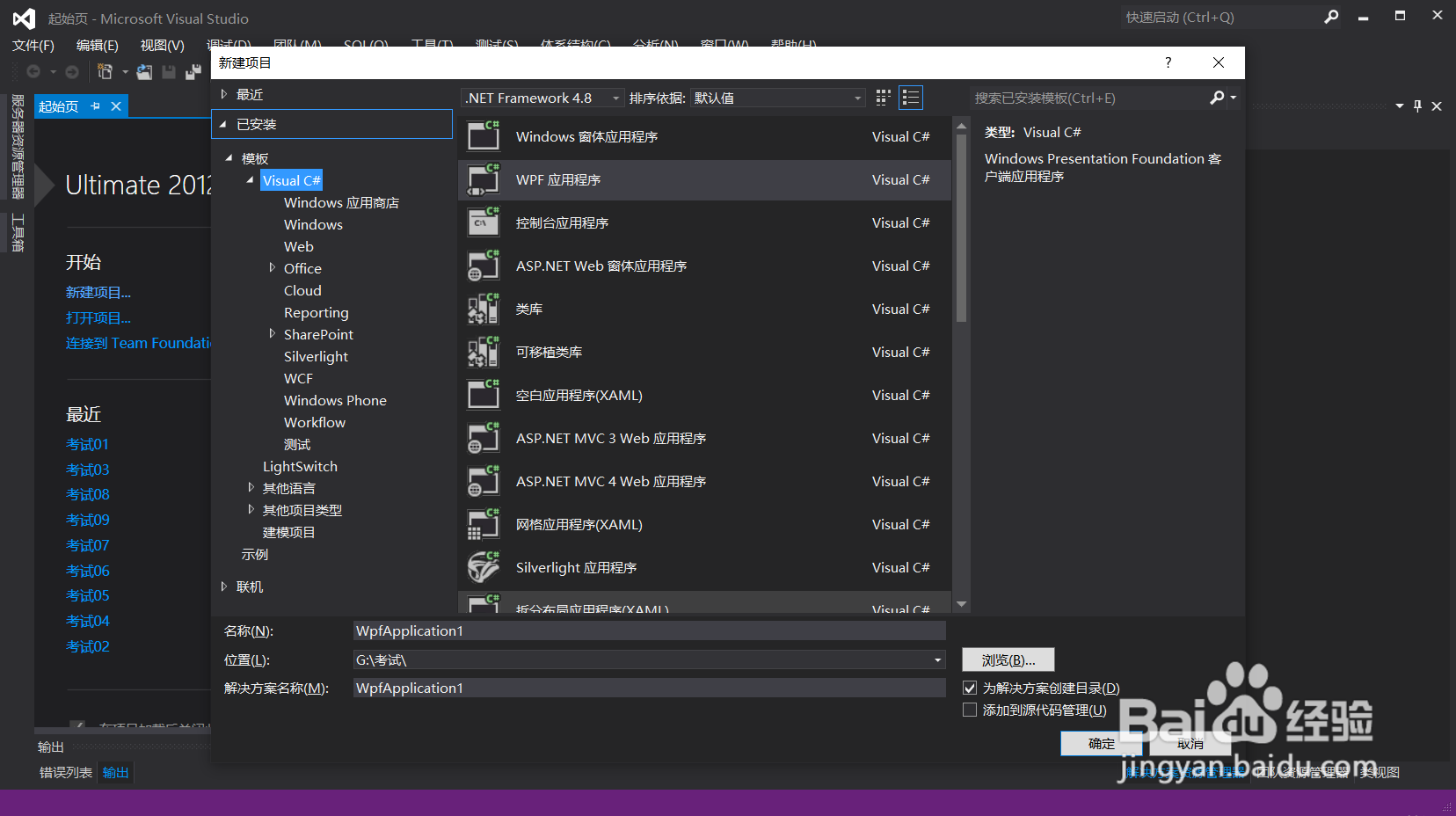Expand the 最近 section in dialog
Image resolution: width=1456 pixels, height=816 pixels.
tap(224, 94)
